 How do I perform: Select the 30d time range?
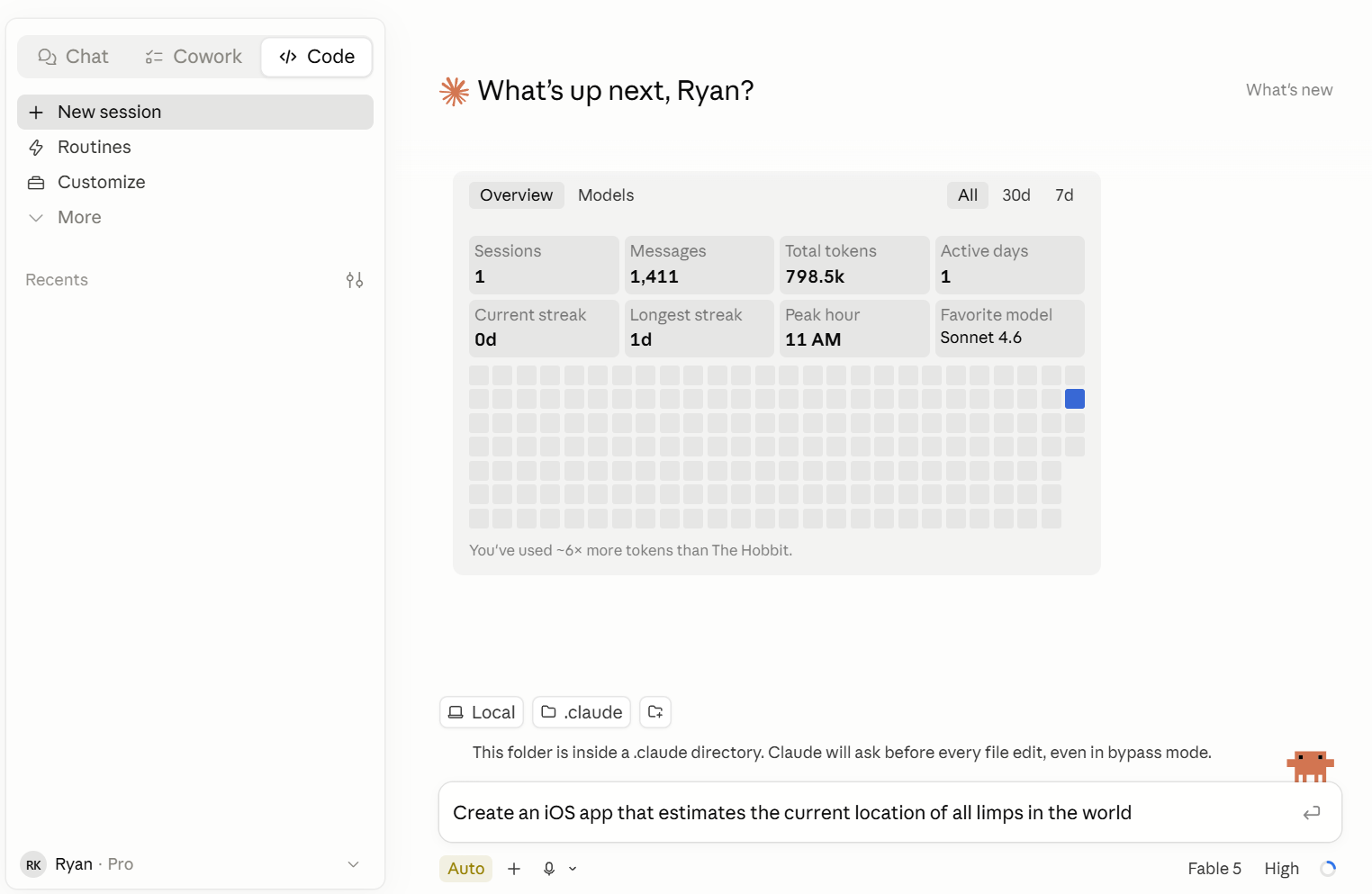tap(1016, 195)
